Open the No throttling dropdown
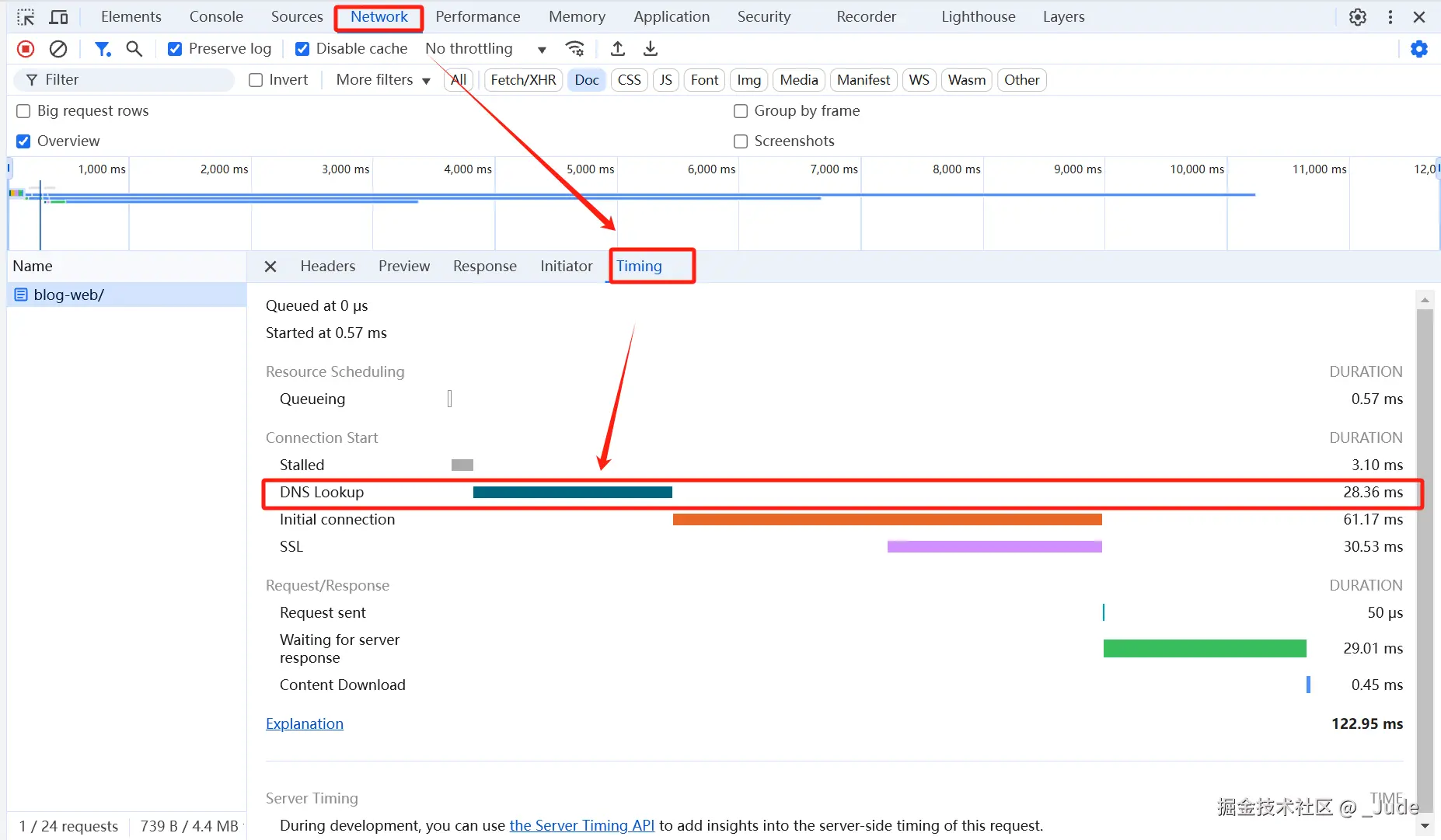The height and width of the screenshot is (840, 1441). point(486,49)
